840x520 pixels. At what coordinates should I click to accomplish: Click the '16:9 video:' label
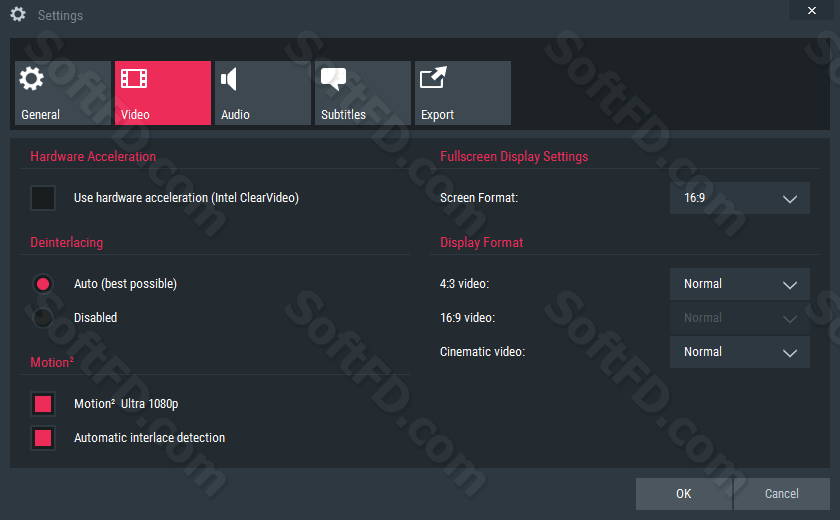coord(468,318)
